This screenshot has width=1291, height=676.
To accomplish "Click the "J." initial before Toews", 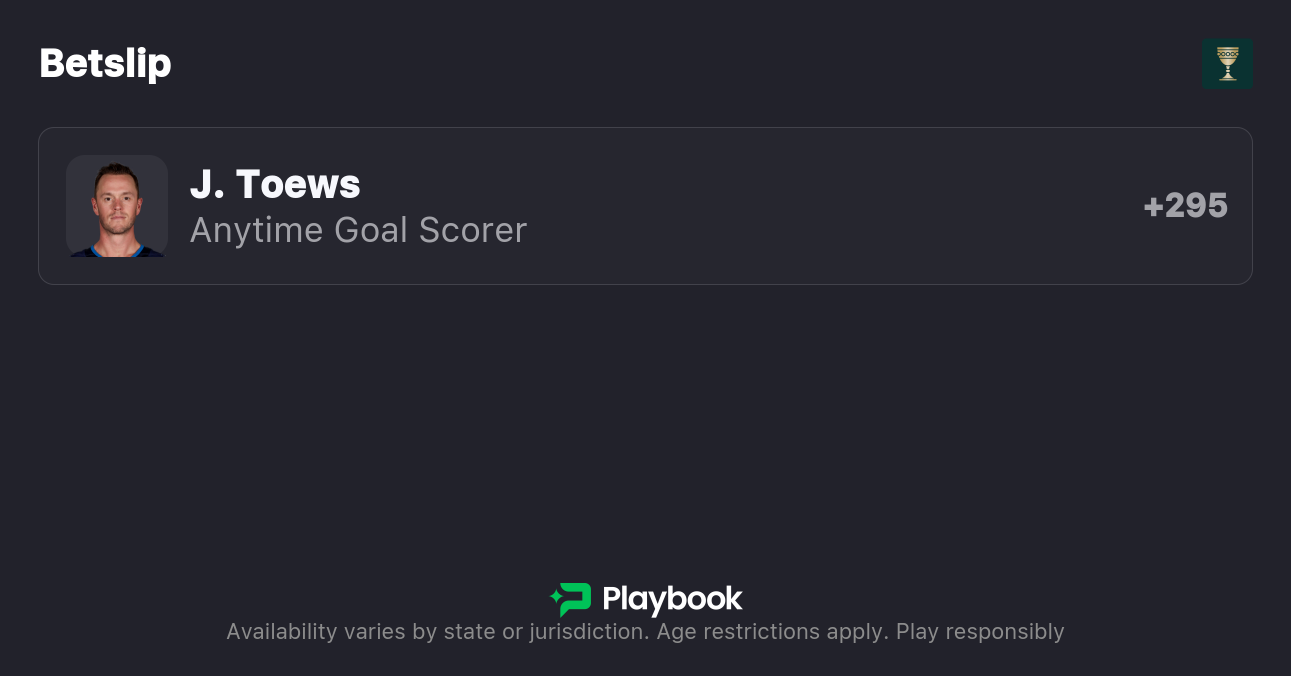I will [206, 184].
